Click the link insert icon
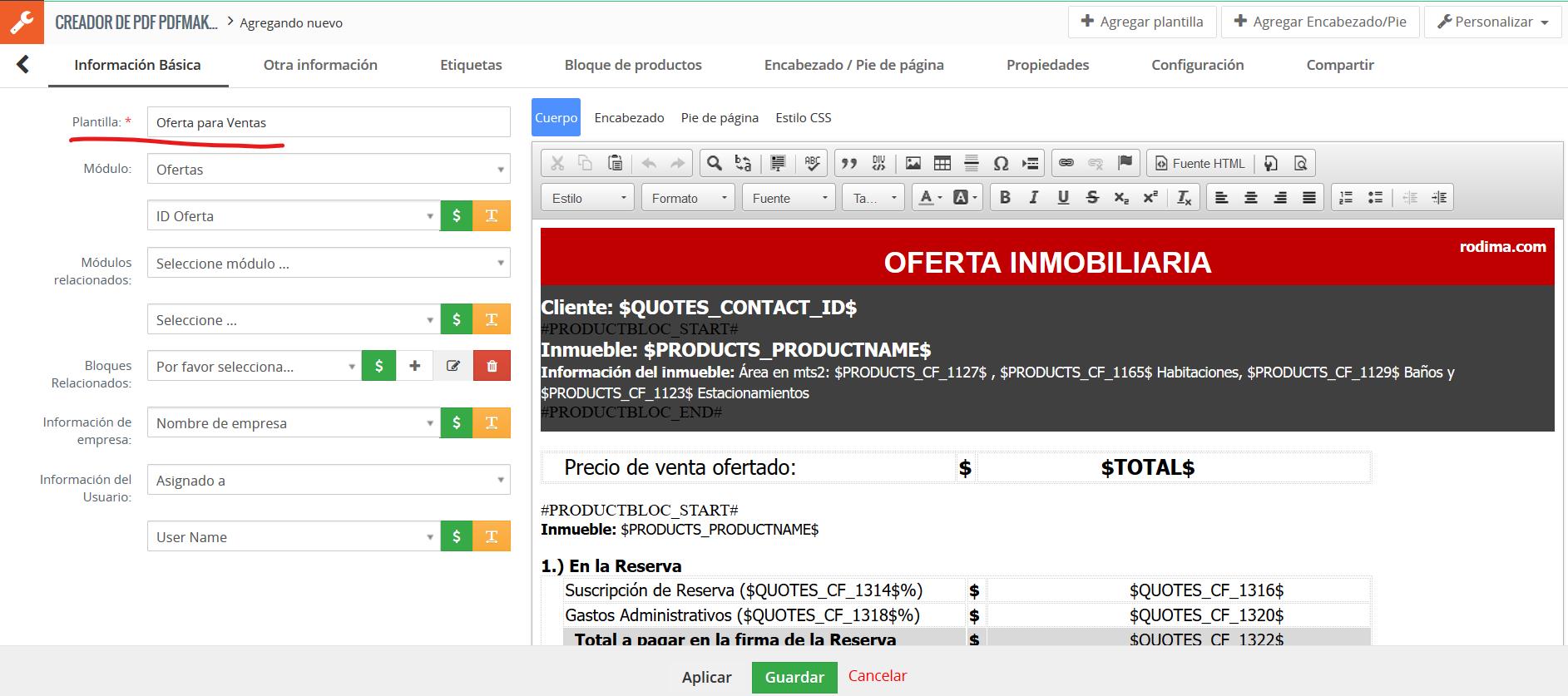The width and height of the screenshot is (1568, 696). (1066, 163)
